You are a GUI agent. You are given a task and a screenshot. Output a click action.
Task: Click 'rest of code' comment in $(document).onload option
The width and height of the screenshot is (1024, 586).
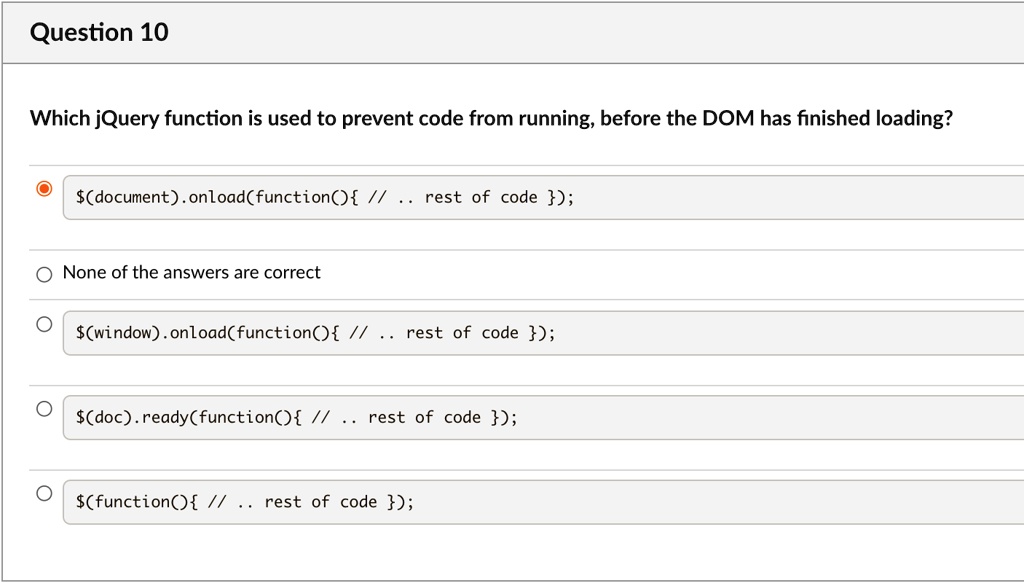coord(481,197)
